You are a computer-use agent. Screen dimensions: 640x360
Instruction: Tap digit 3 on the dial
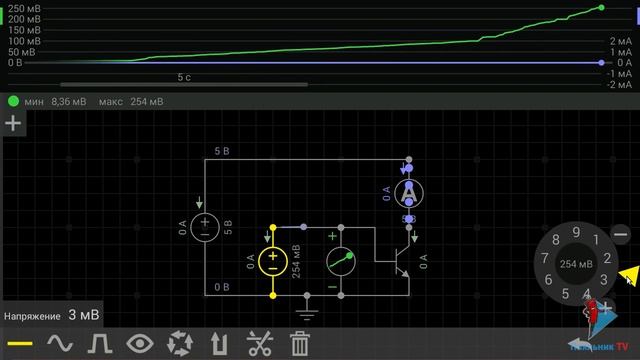click(x=604, y=280)
